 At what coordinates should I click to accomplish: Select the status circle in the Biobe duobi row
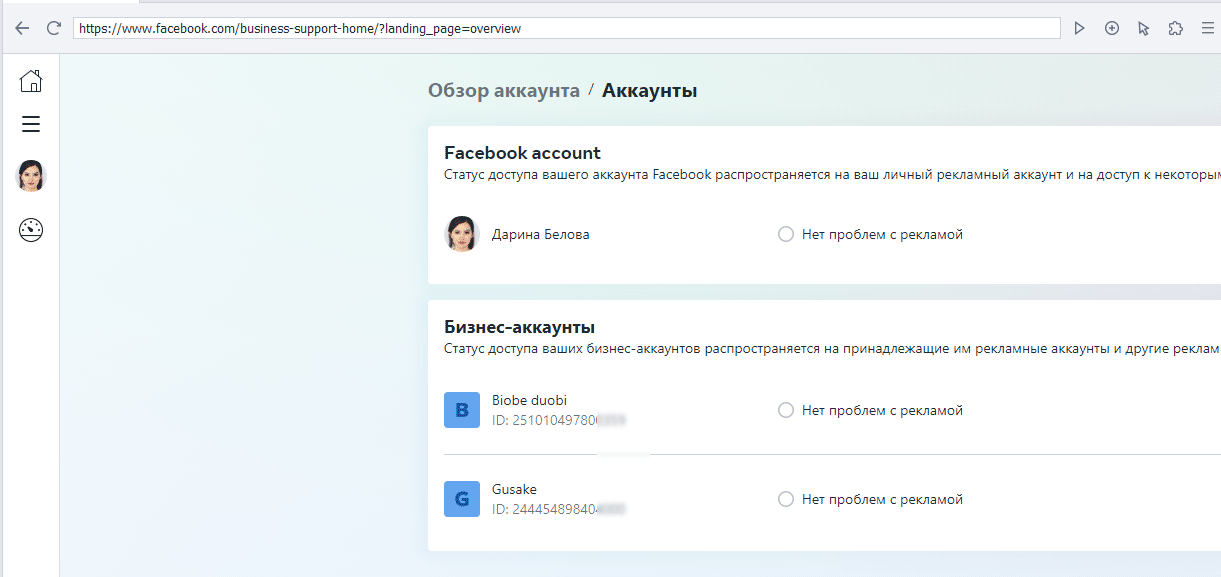(786, 410)
